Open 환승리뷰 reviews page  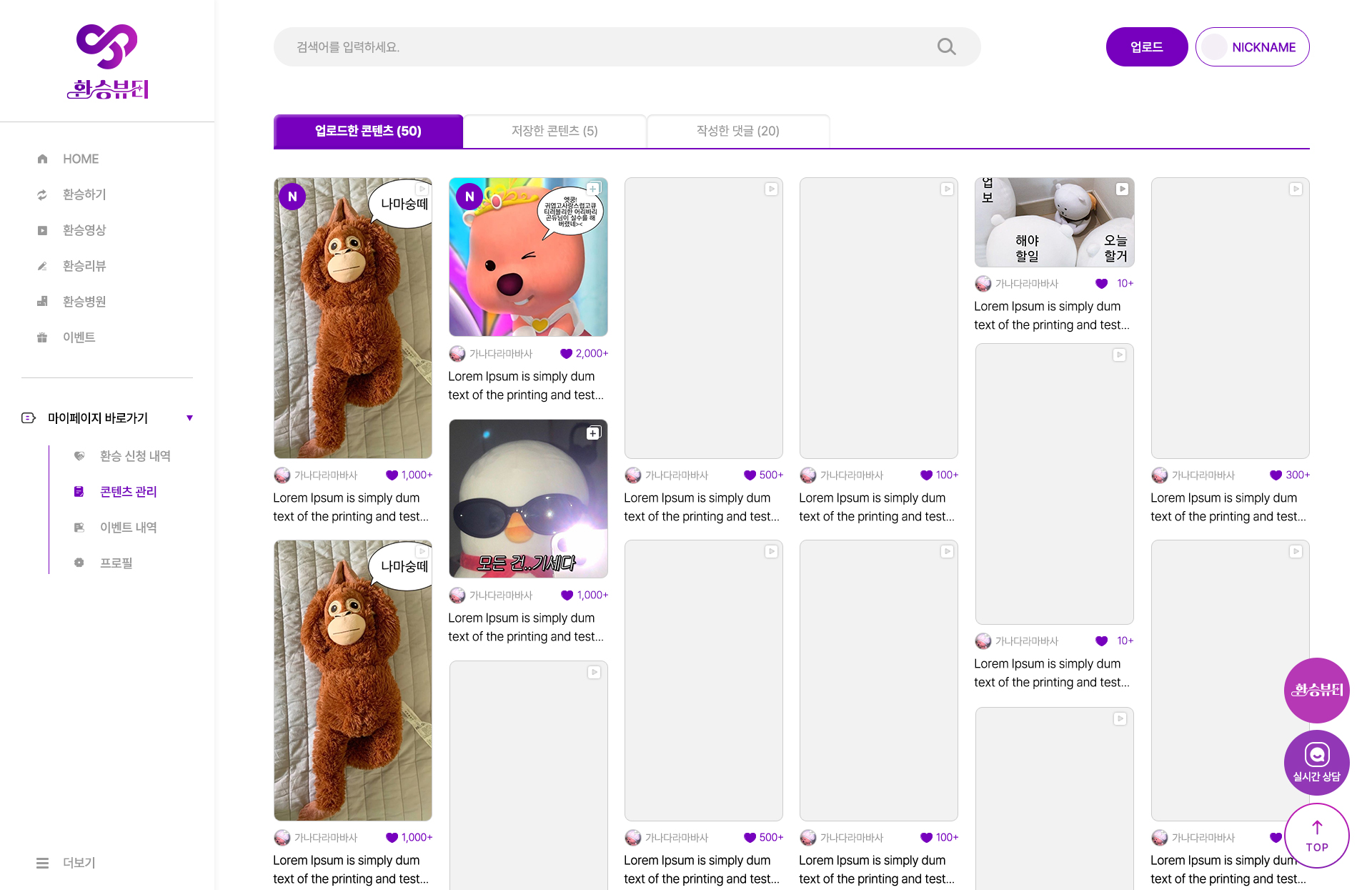click(84, 266)
